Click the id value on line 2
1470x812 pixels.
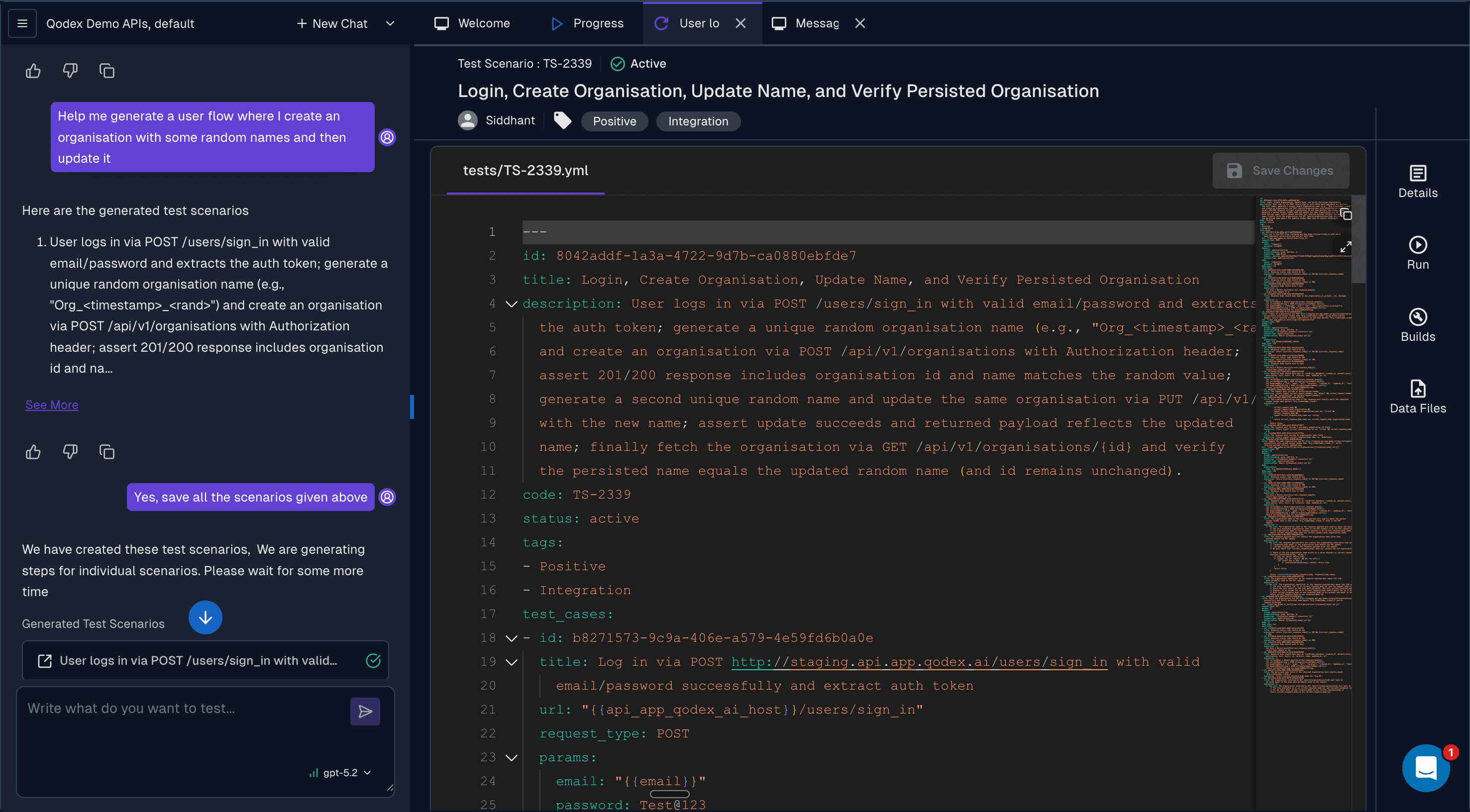point(707,256)
